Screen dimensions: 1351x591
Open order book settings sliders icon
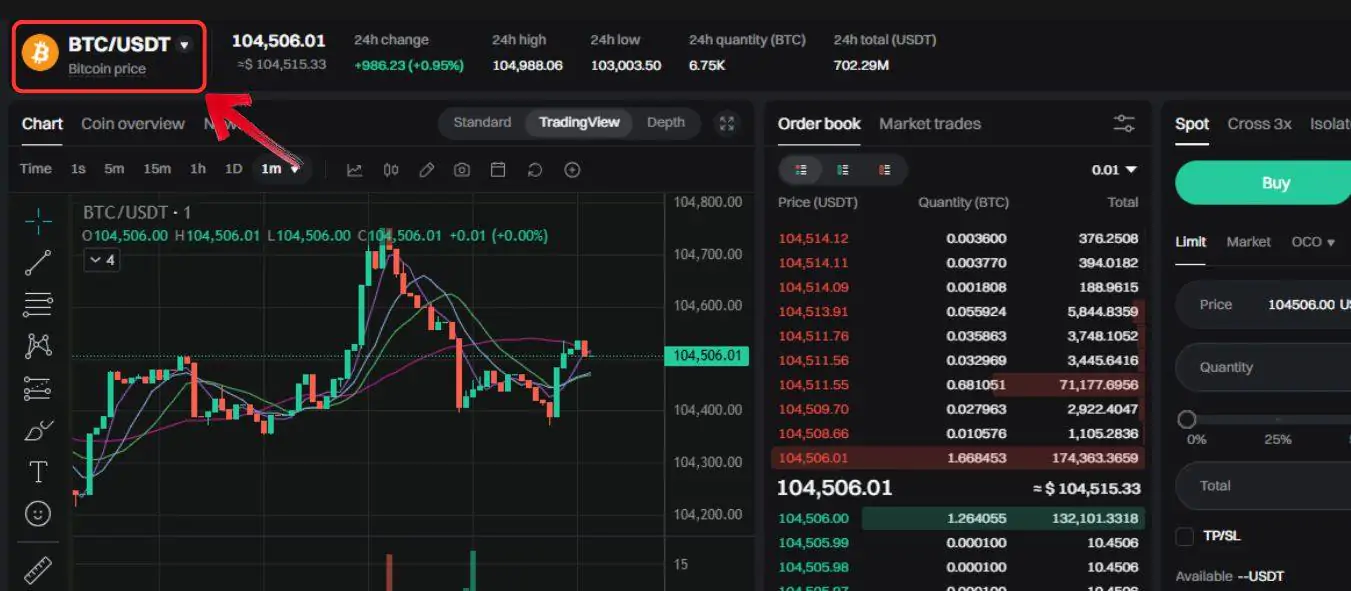[1124, 124]
